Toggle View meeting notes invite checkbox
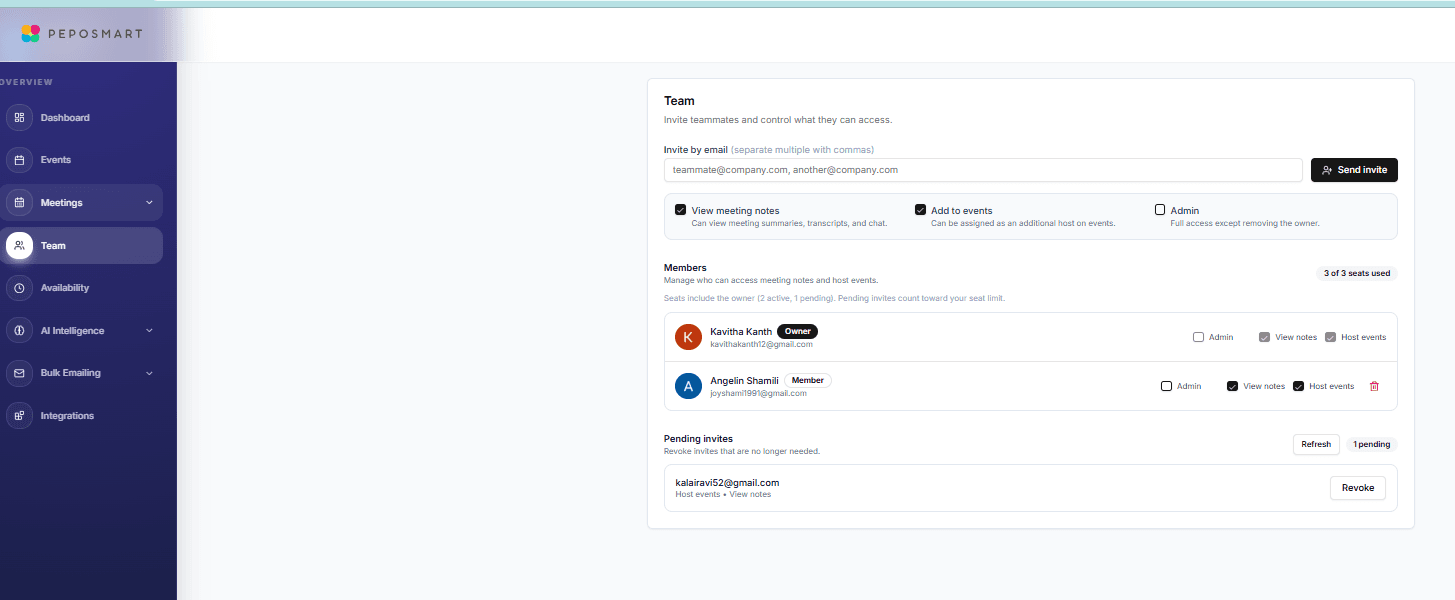The width and height of the screenshot is (1455, 600). (x=680, y=210)
